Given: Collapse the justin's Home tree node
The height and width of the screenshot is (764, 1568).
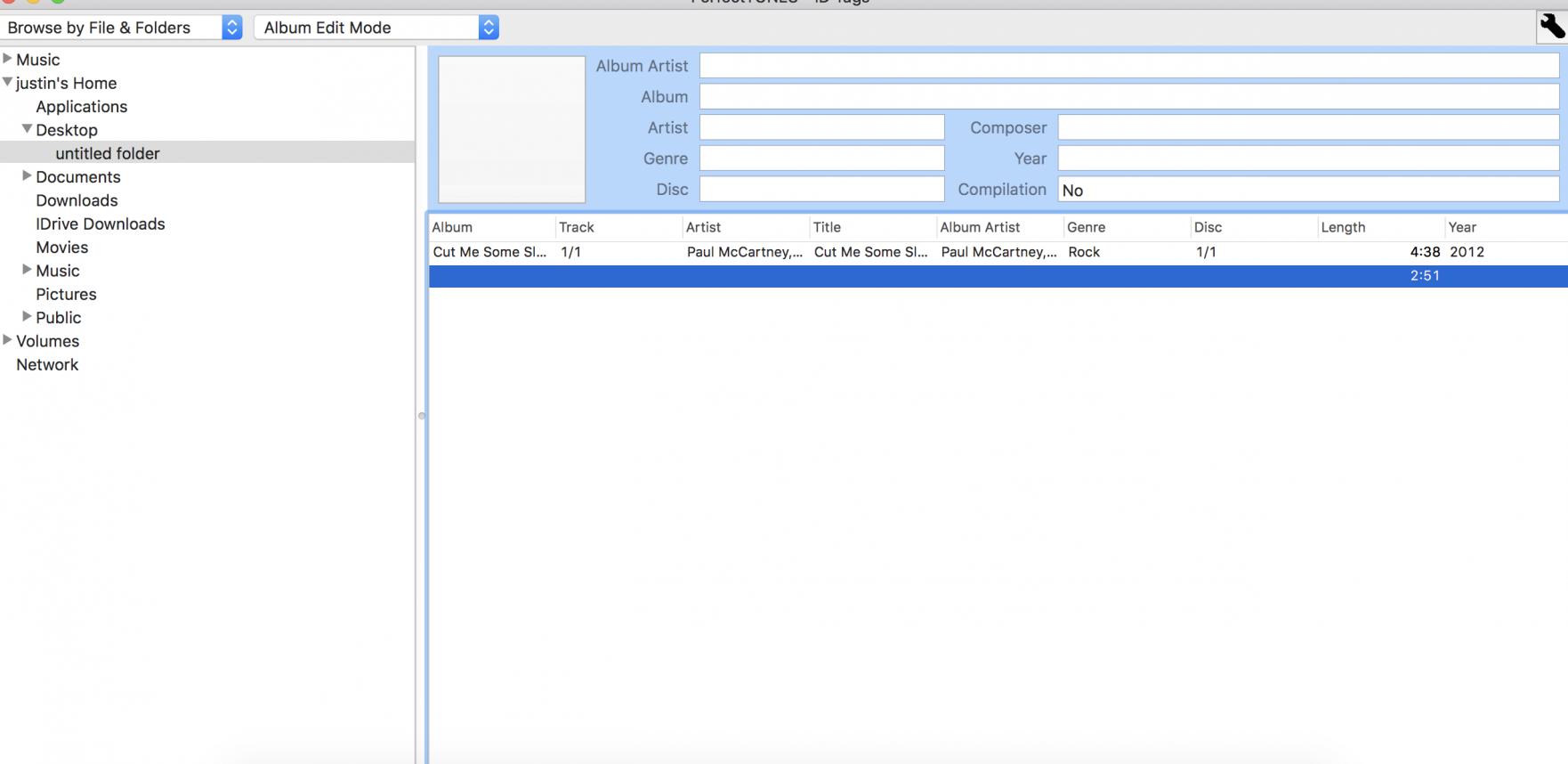Looking at the screenshot, I should pyautogui.click(x=7, y=82).
